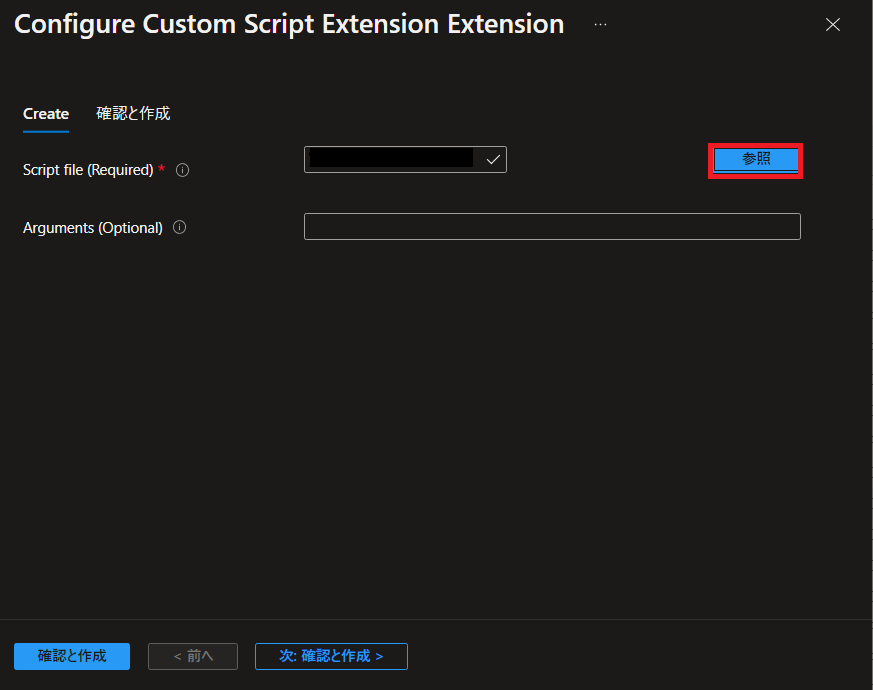Select the Create tab

(46, 114)
